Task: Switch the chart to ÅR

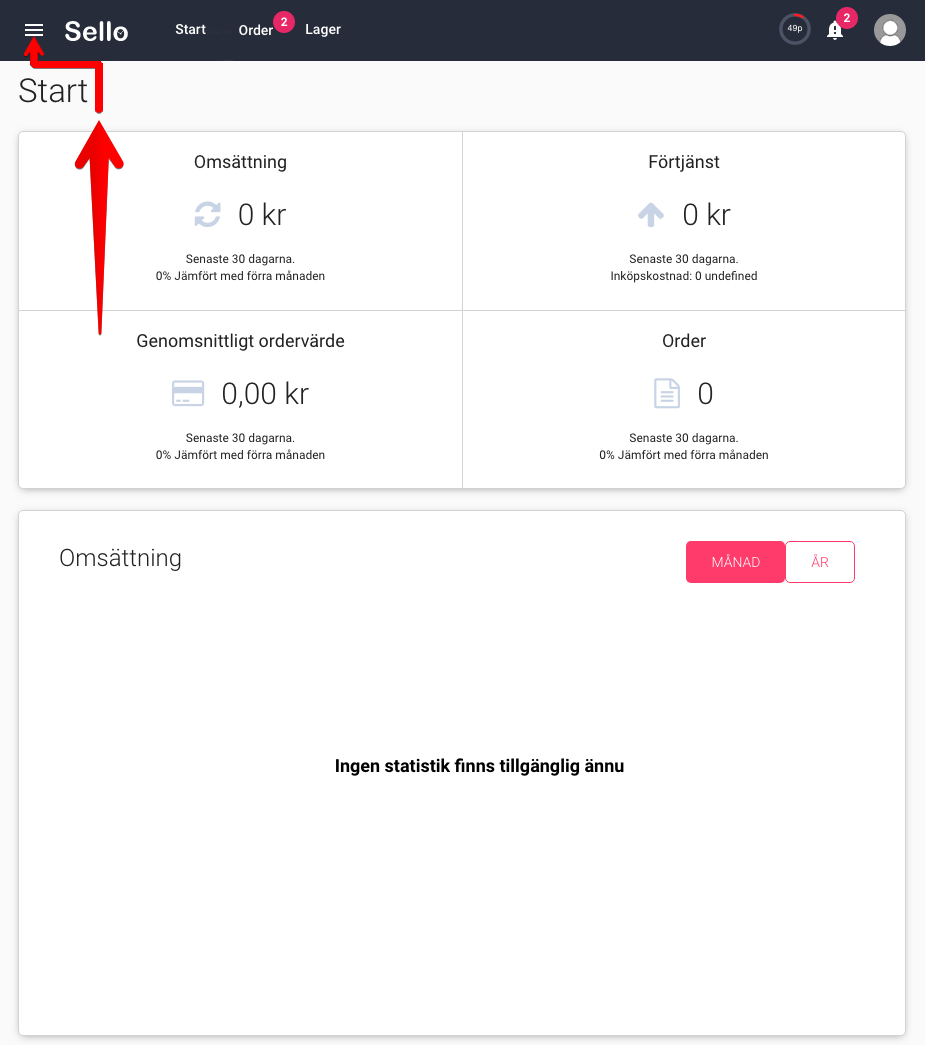Action: [x=820, y=562]
